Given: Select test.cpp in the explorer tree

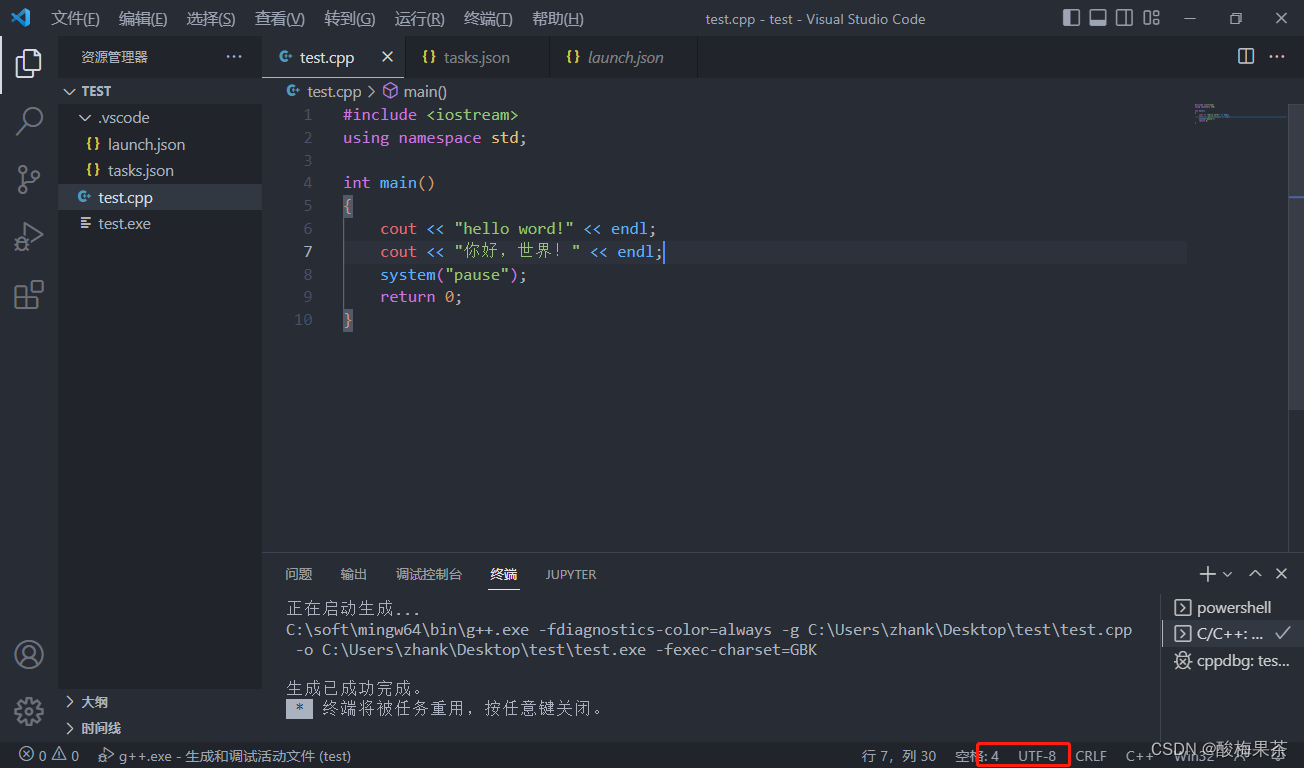Looking at the screenshot, I should 160,197.
